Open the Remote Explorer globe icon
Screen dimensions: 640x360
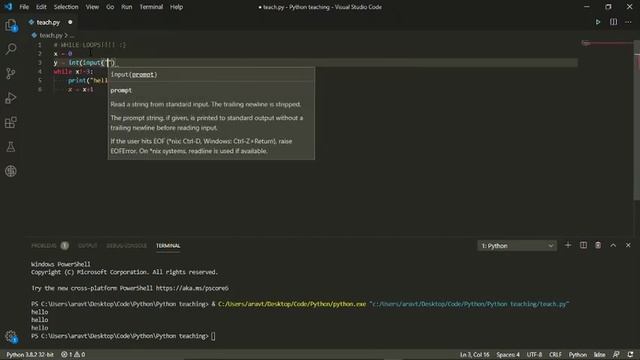click(x=11, y=171)
